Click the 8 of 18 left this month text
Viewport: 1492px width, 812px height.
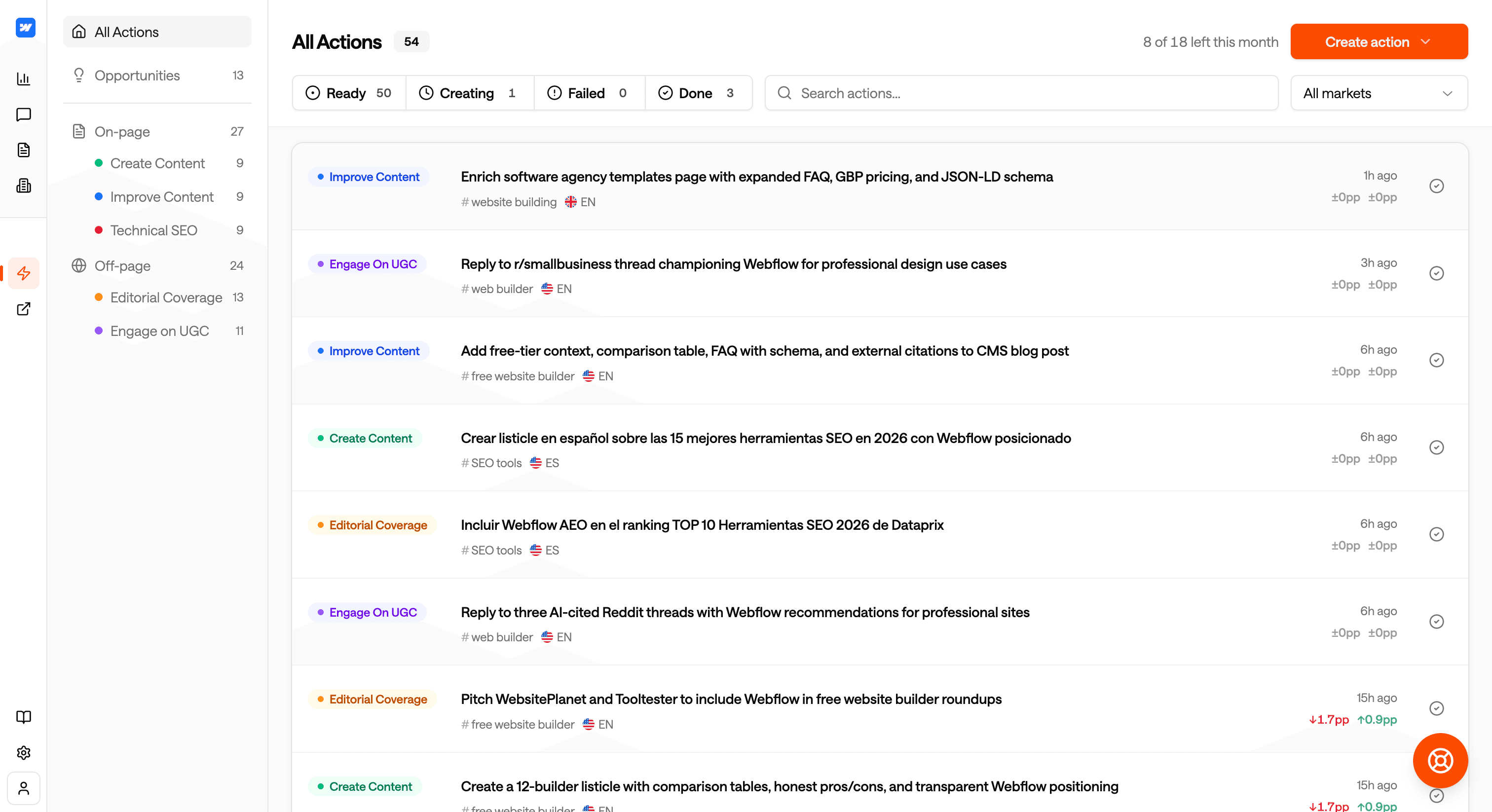pos(1210,42)
